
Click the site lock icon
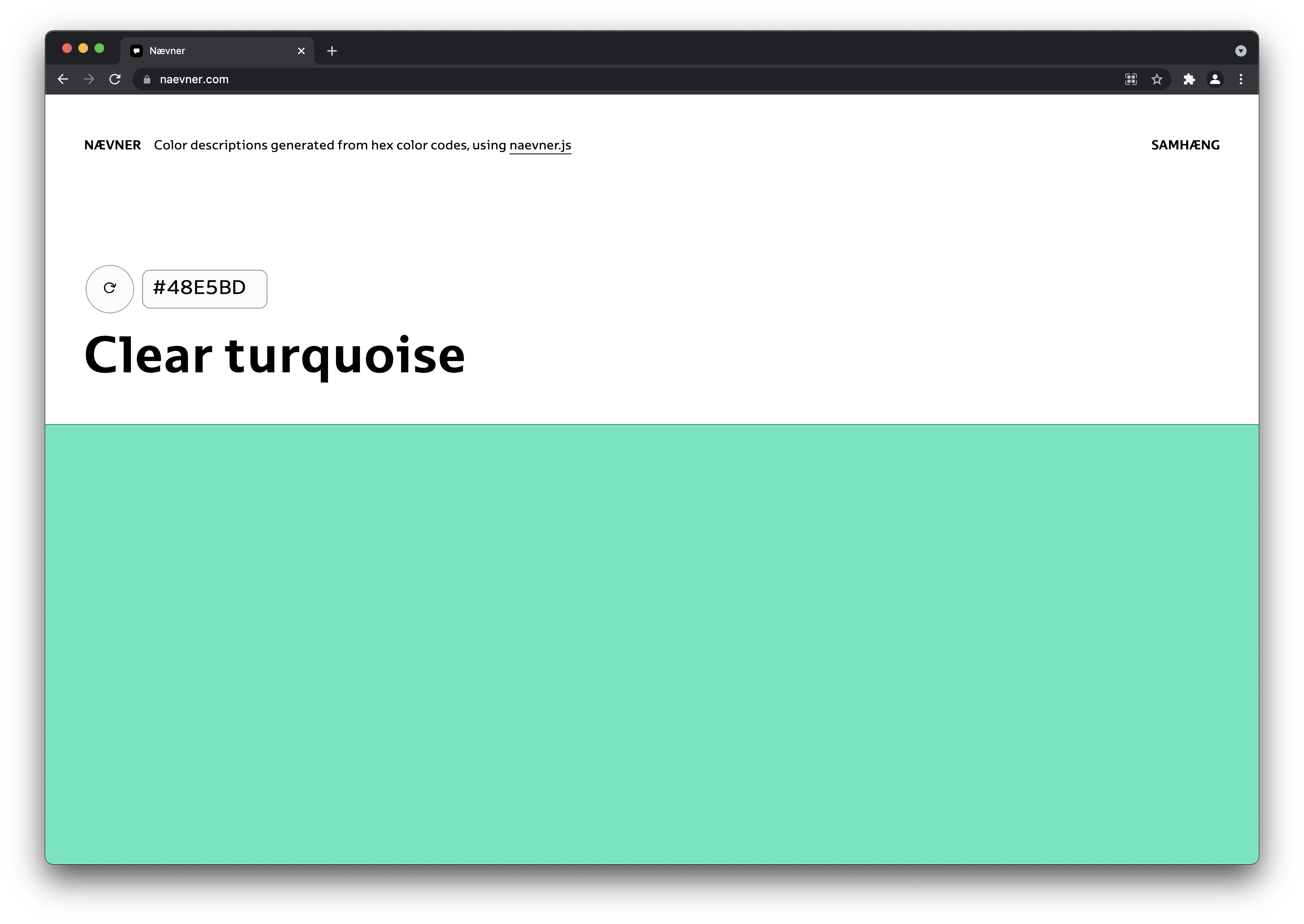point(147,79)
